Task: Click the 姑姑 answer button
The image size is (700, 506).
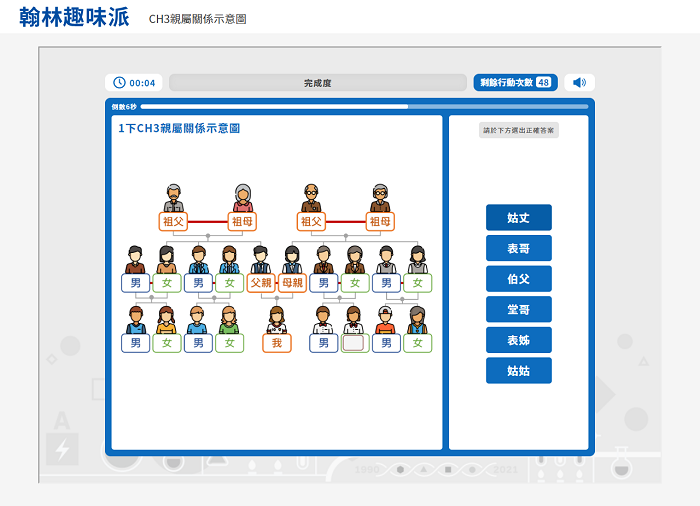Action: (x=518, y=371)
